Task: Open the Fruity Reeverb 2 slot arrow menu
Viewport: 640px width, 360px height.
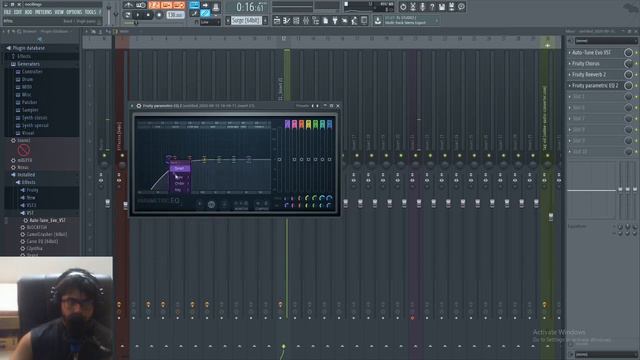Action: pos(570,75)
